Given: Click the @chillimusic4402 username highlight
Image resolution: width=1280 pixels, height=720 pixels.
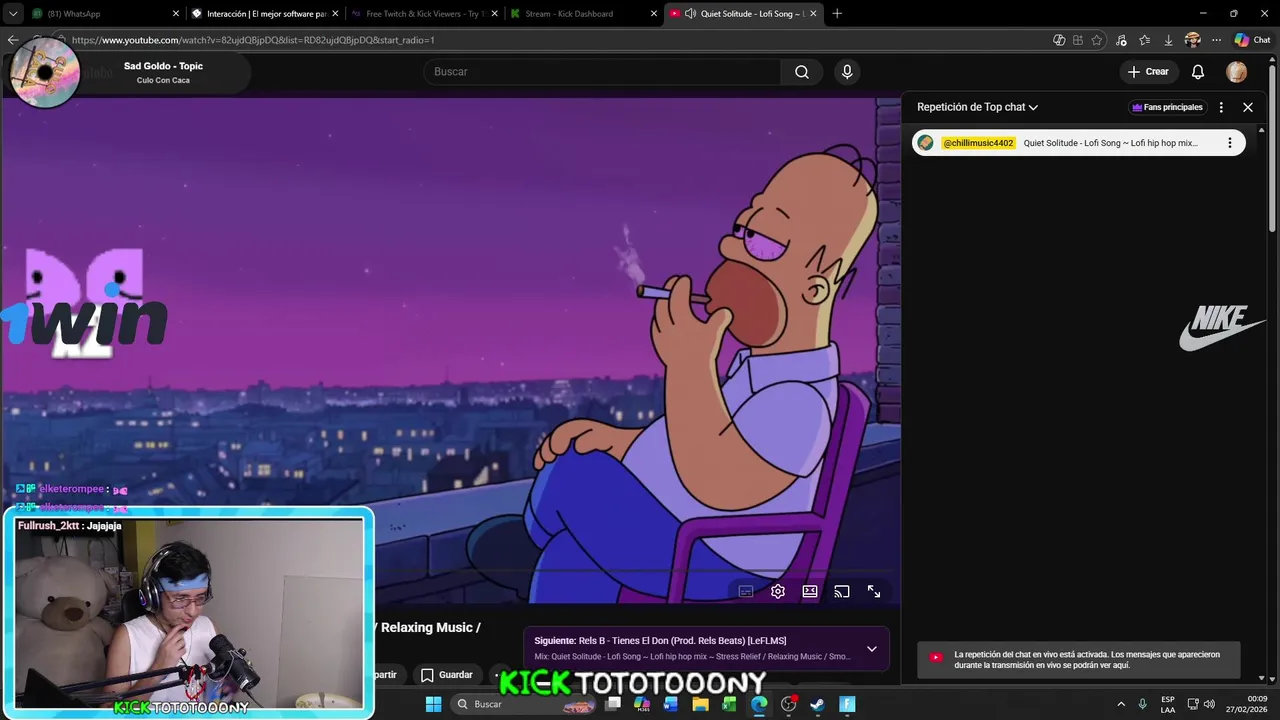Looking at the screenshot, I should 979,143.
